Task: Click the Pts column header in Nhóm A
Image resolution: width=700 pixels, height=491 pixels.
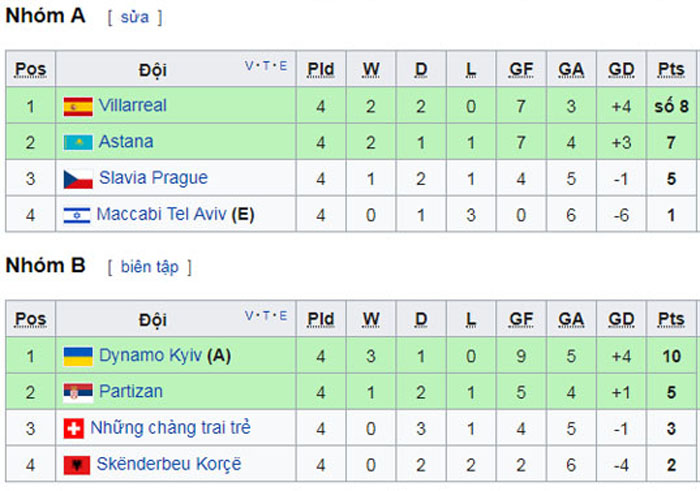Action: (x=671, y=69)
